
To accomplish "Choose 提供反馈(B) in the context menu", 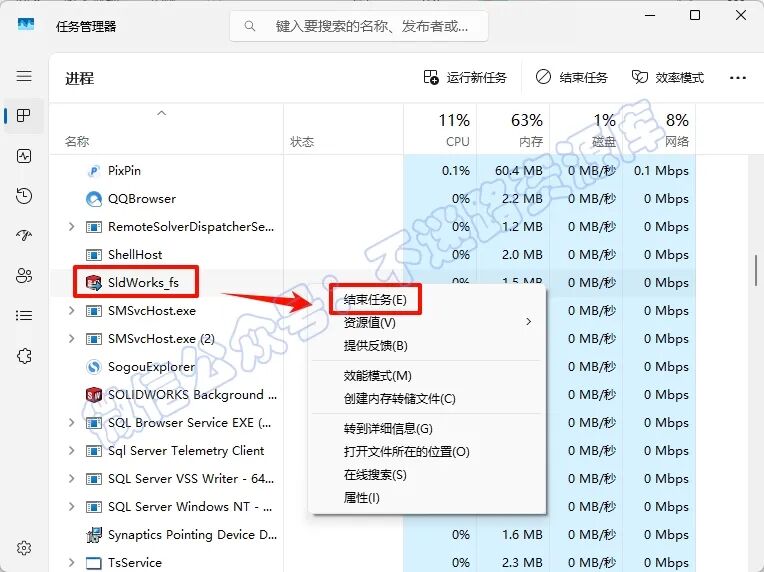I will coord(375,345).
